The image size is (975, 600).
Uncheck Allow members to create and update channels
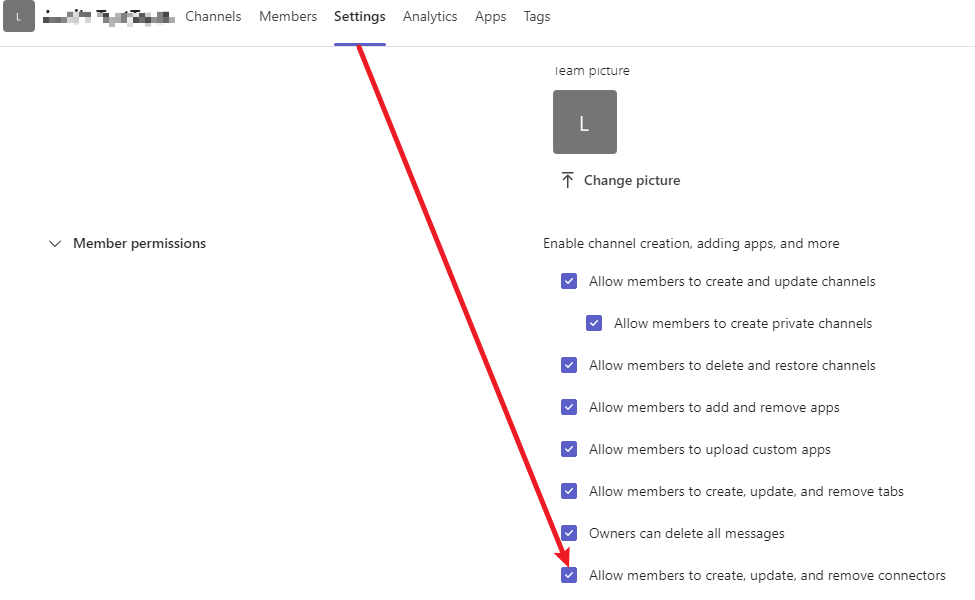pyautogui.click(x=569, y=281)
